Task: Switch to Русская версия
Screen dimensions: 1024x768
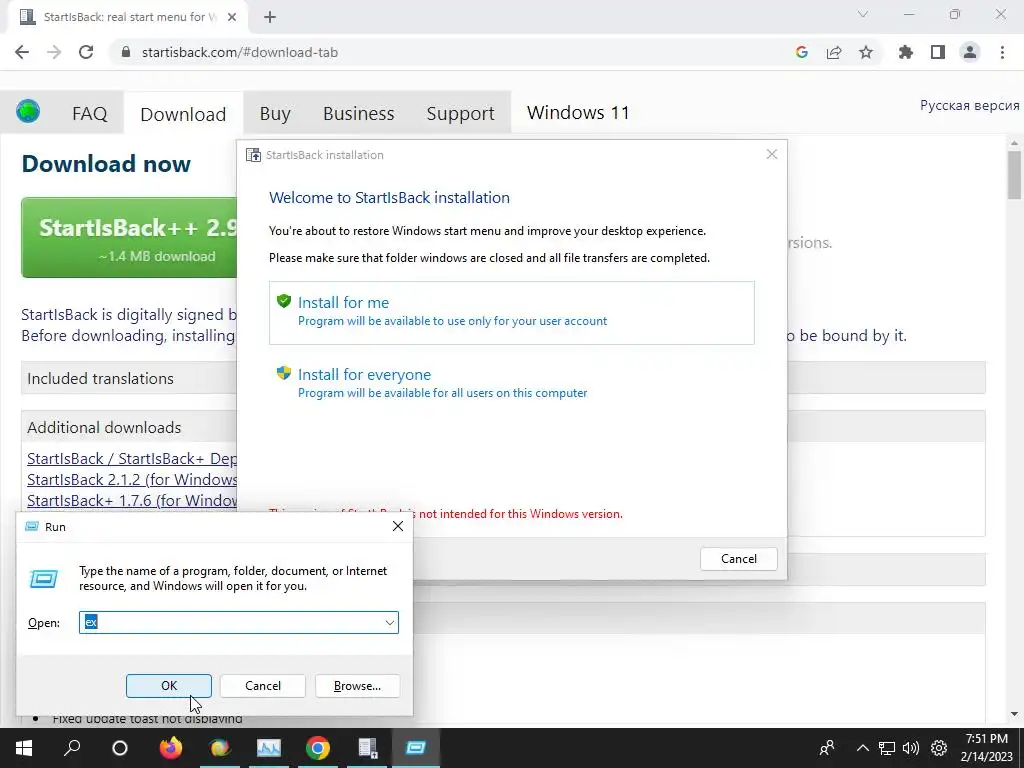Action: (969, 105)
